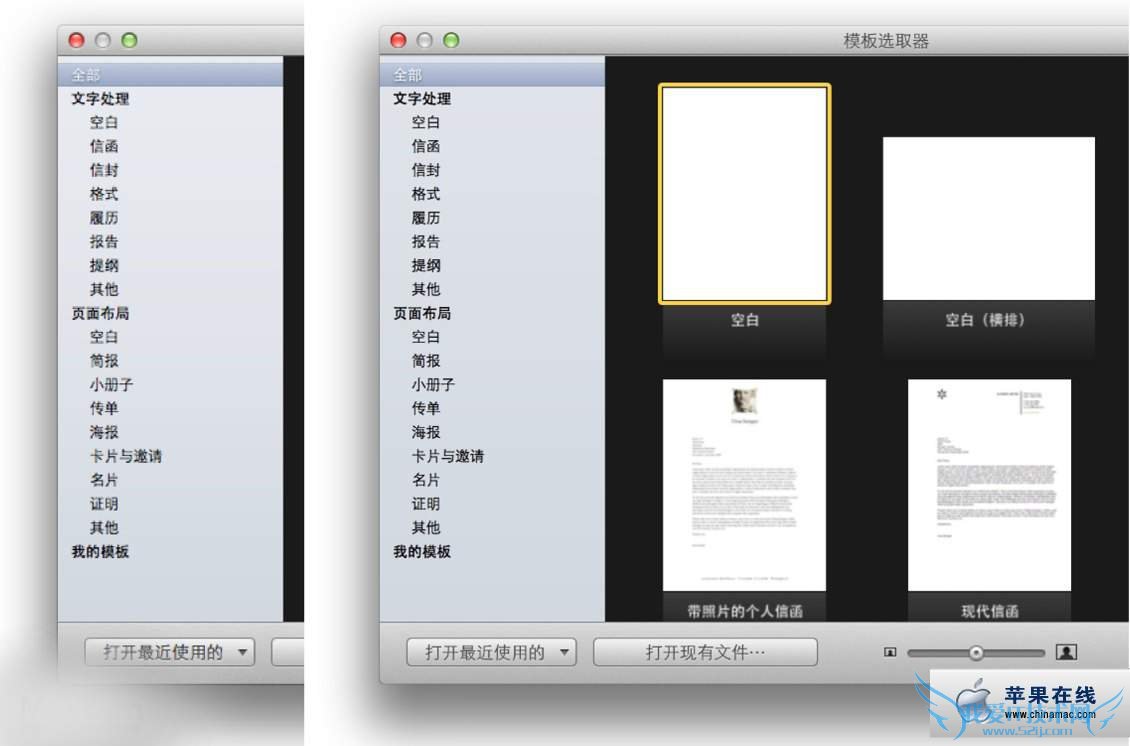The width and height of the screenshot is (1130, 746).
Task: Select 履历 category in the 模板选取器 window sidebar
Action: point(426,218)
